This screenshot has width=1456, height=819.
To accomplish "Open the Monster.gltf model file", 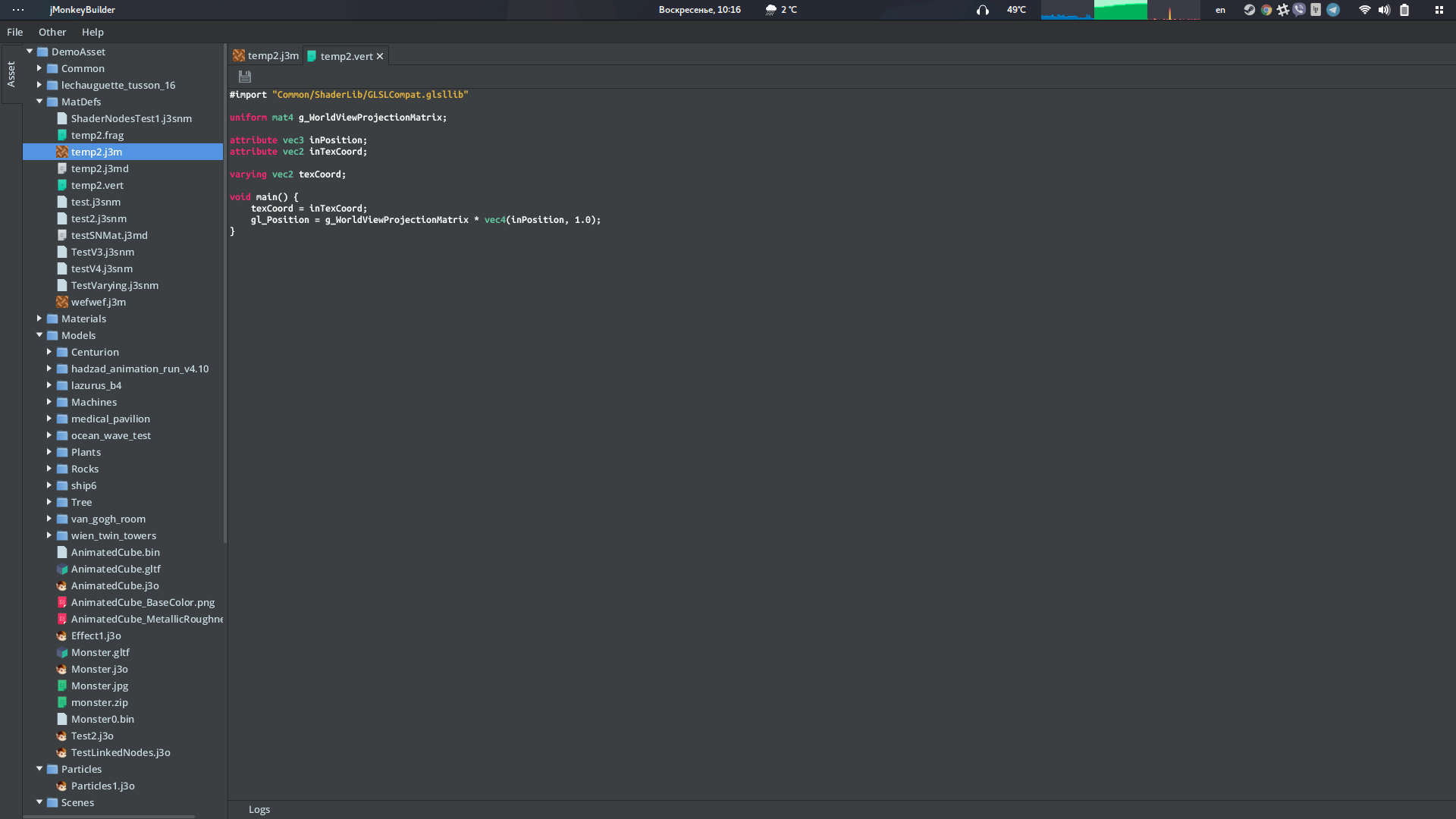I will (x=100, y=652).
